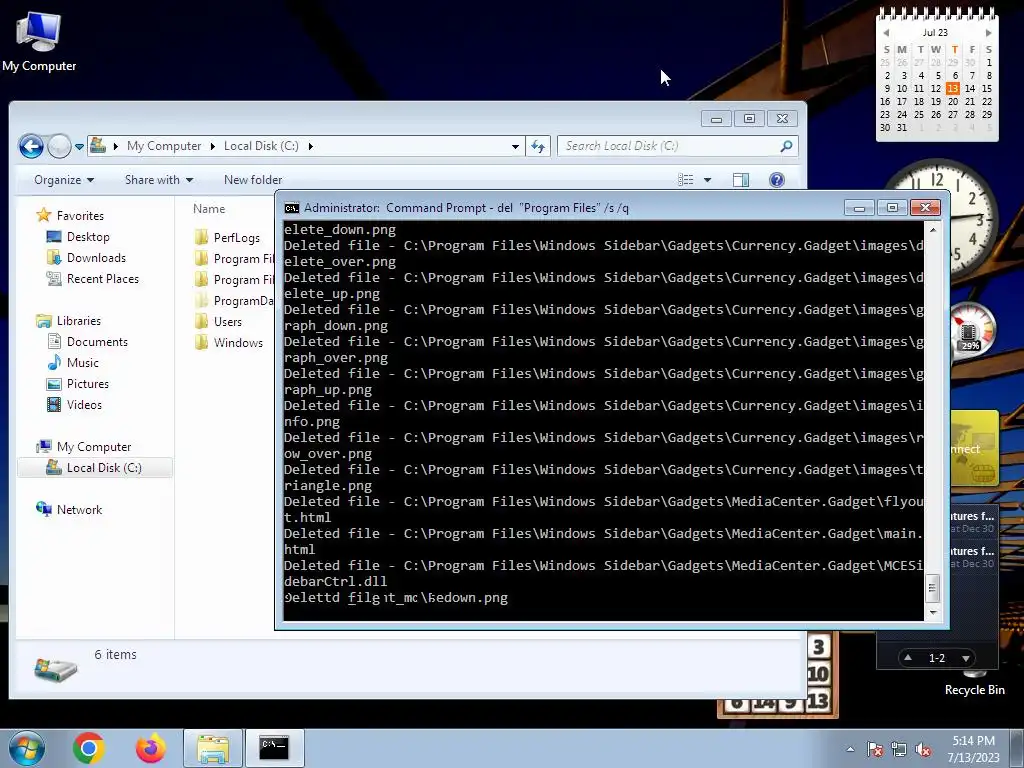Select the Users folder
The height and width of the screenshot is (768, 1024).
pyautogui.click(x=219, y=321)
